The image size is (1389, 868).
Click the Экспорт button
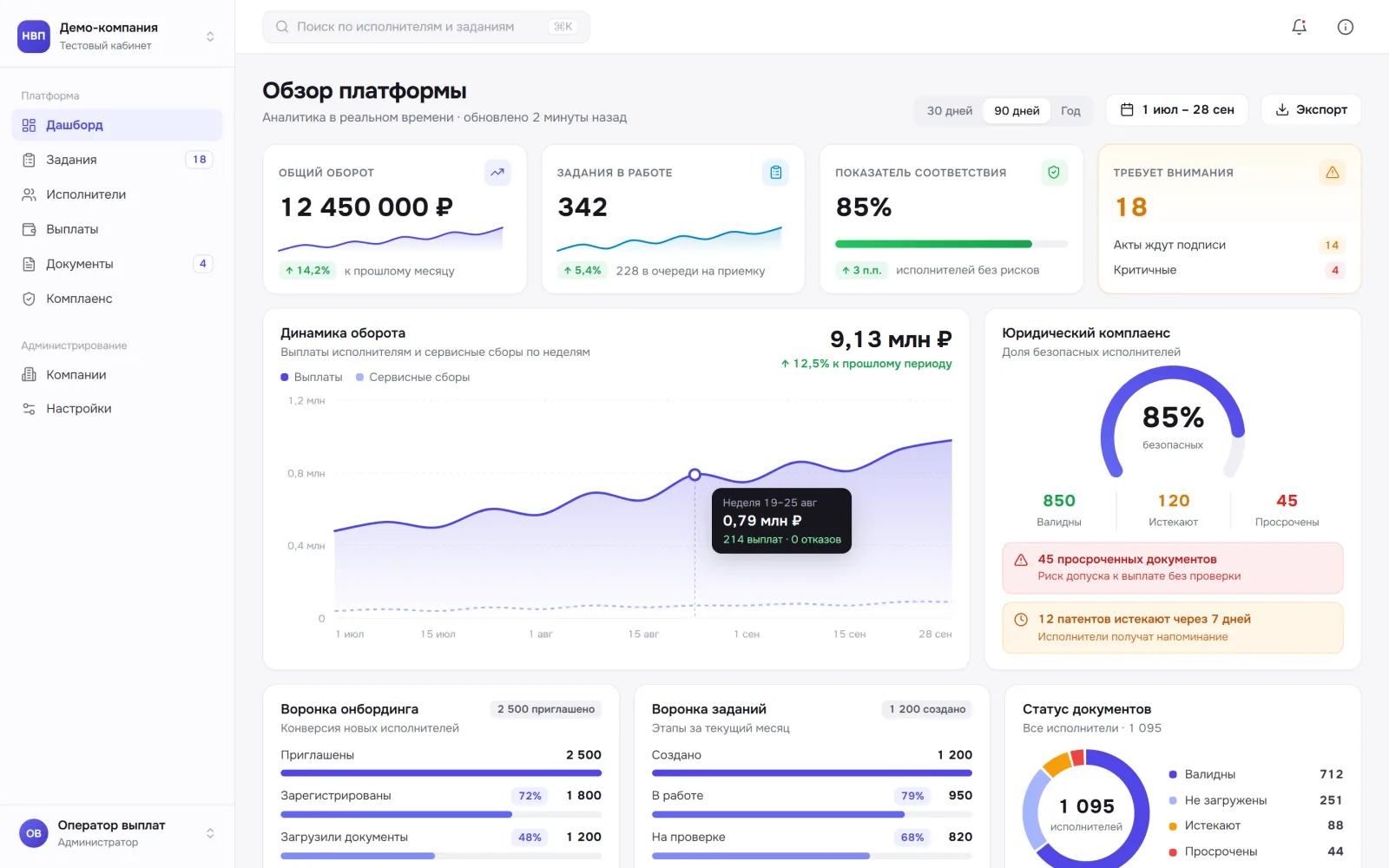tap(1311, 109)
